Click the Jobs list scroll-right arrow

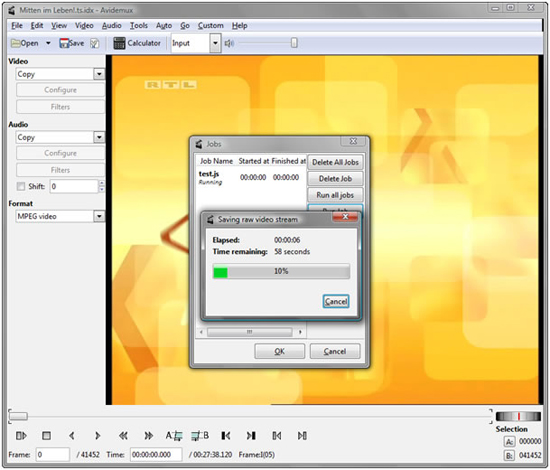[x=300, y=332]
